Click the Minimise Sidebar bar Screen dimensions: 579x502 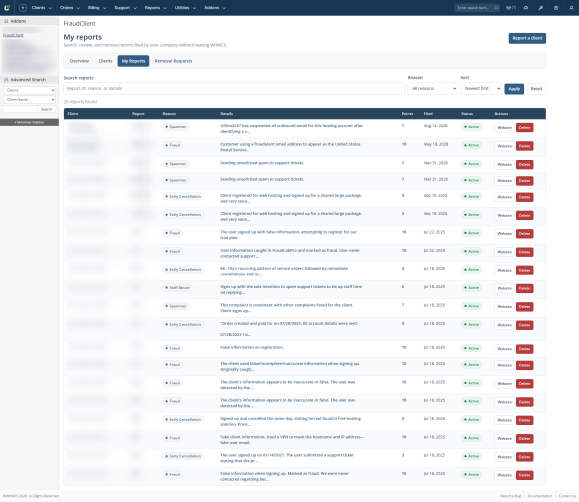click(30, 122)
